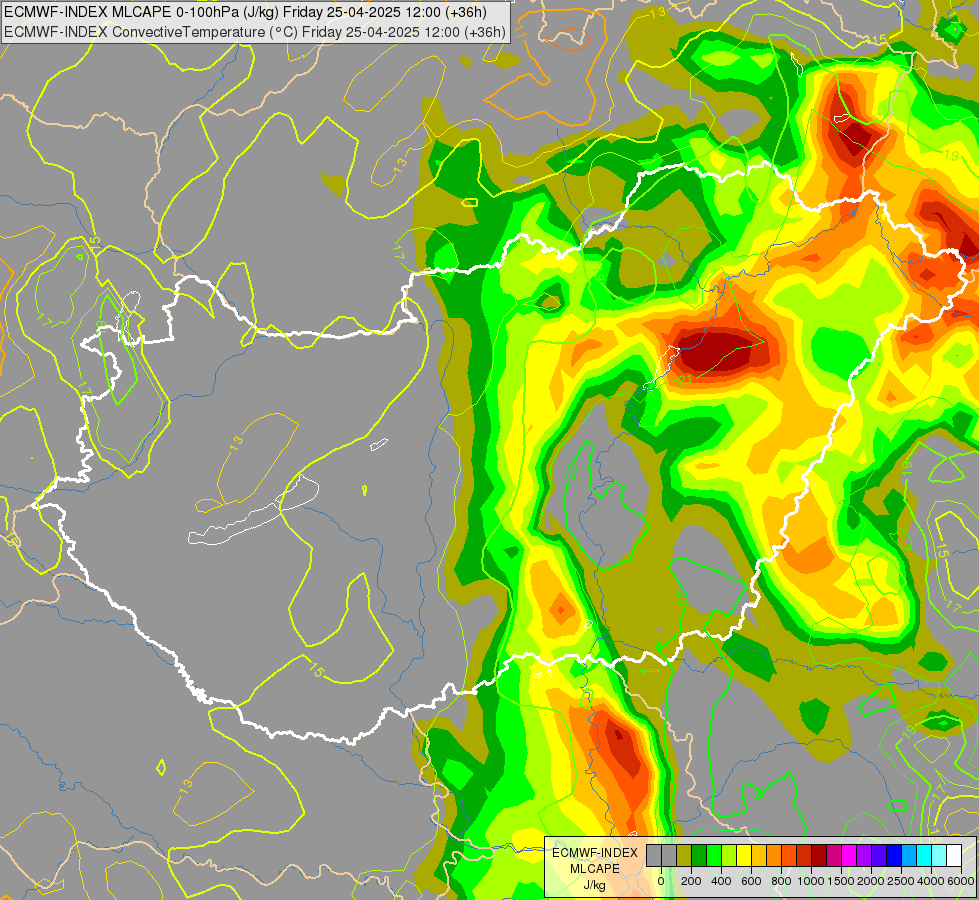Select the pale cyan swatch right of 4000

pyautogui.click(x=938, y=856)
